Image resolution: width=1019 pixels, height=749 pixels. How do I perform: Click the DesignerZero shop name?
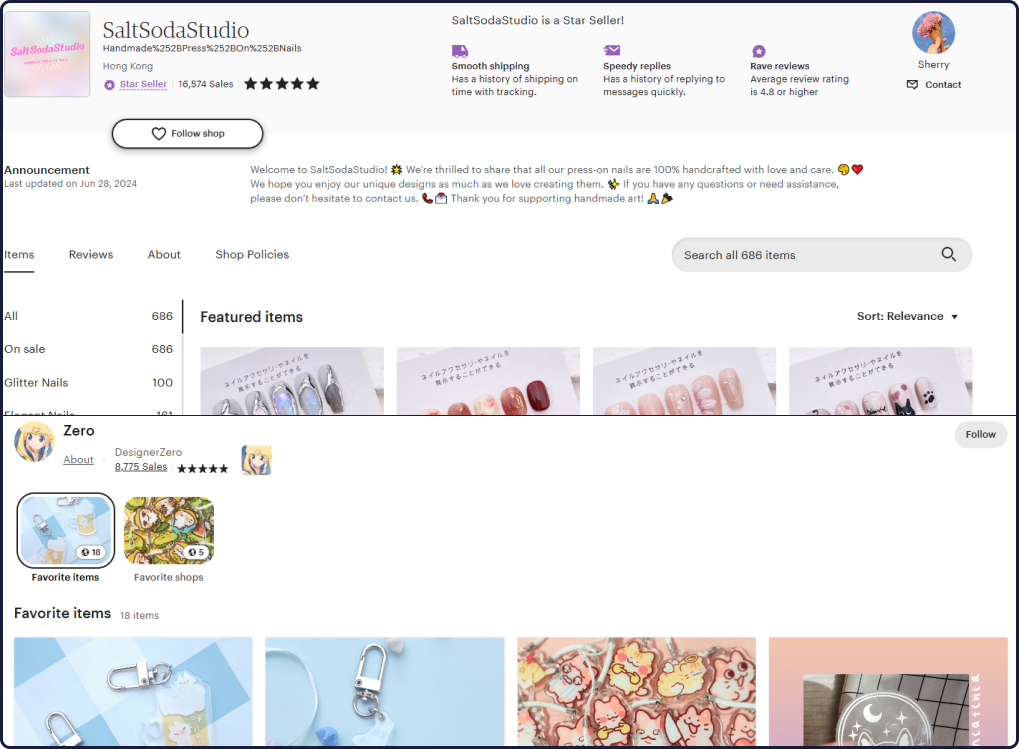pos(148,452)
